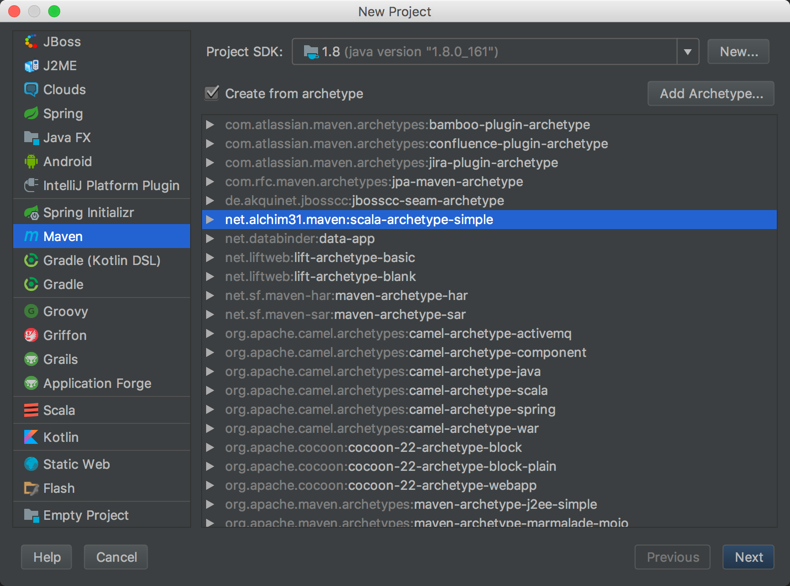Click the SDK folder icon in the combo box
The image size is (790, 586).
(x=310, y=51)
